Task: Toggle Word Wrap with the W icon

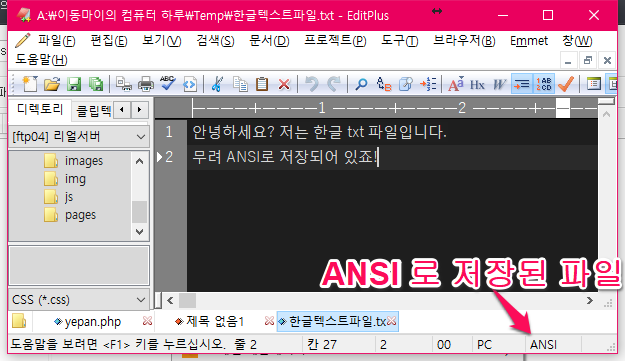Action: [x=499, y=84]
